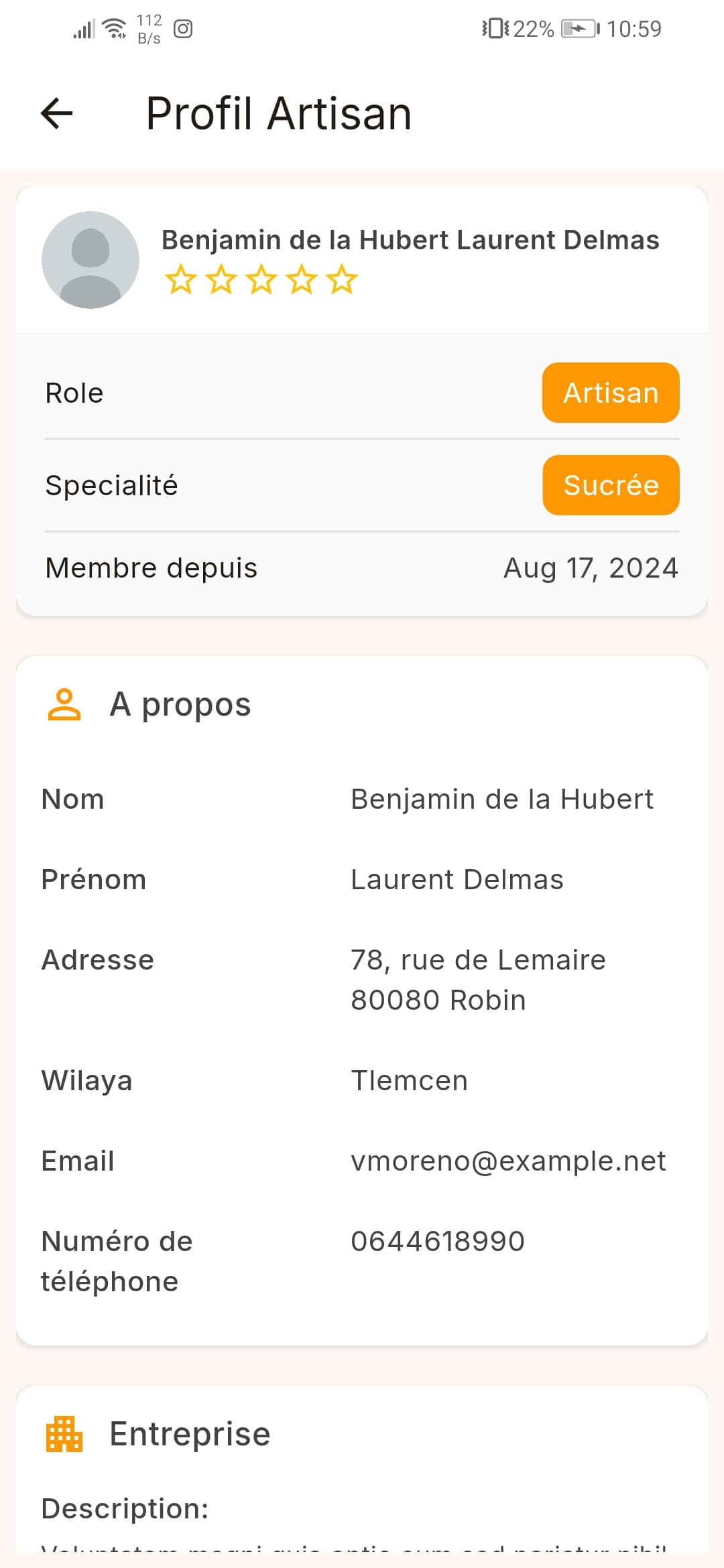Tap the back arrow icon
724x1568 pixels.
point(57,113)
